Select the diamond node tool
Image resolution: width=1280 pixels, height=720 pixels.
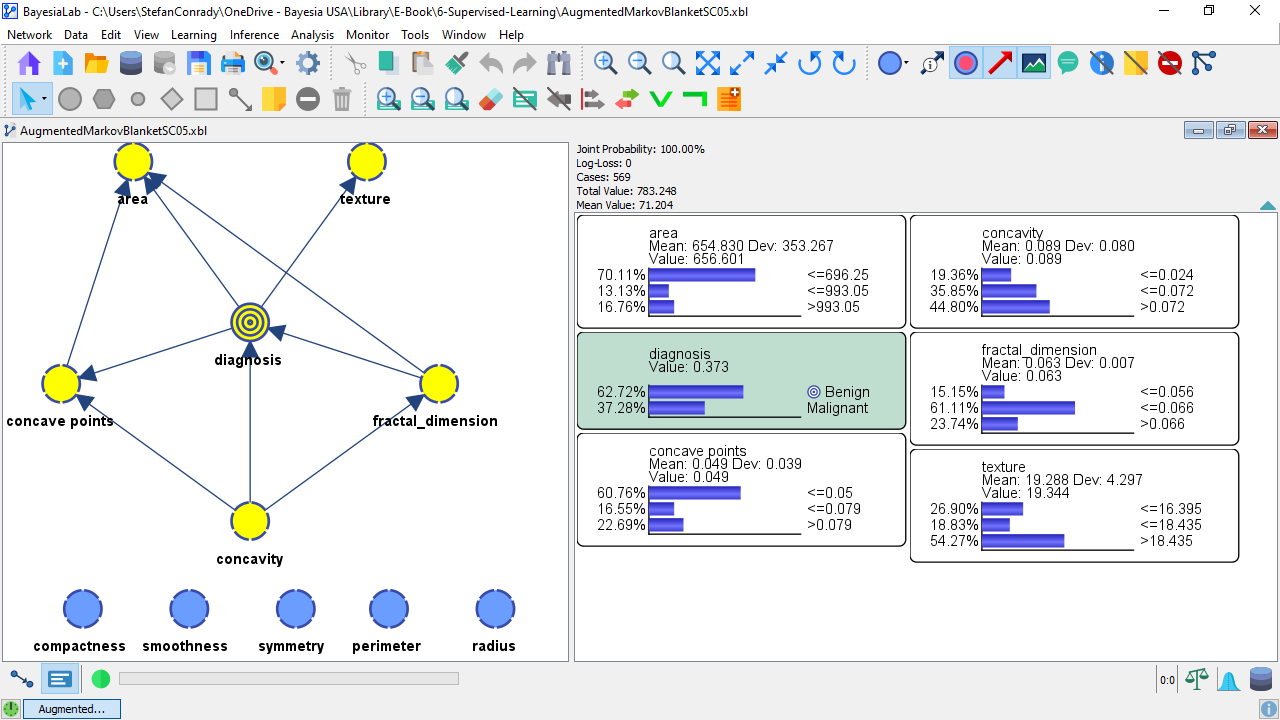[x=172, y=99]
